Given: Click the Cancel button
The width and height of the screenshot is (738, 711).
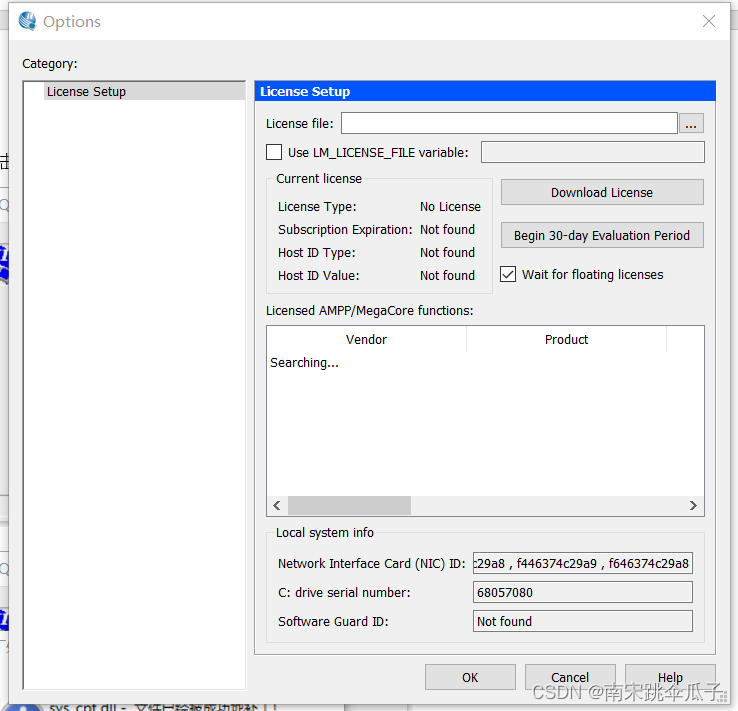Looking at the screenshot, I should coord(570,677).
